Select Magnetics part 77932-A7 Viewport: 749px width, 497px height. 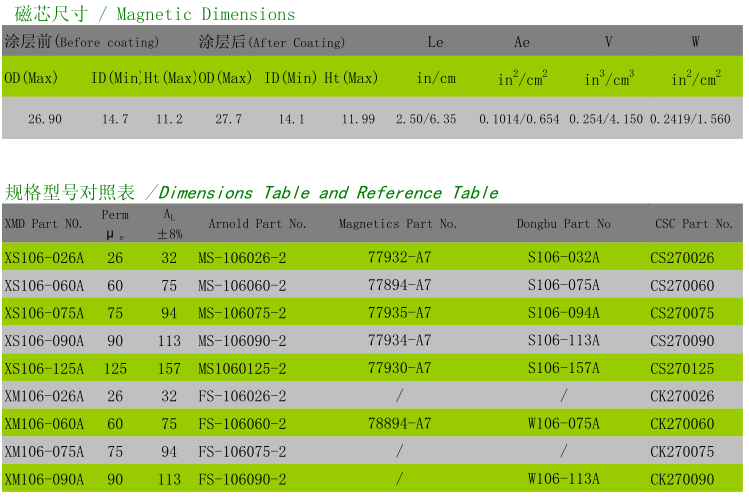pos(399,258)
